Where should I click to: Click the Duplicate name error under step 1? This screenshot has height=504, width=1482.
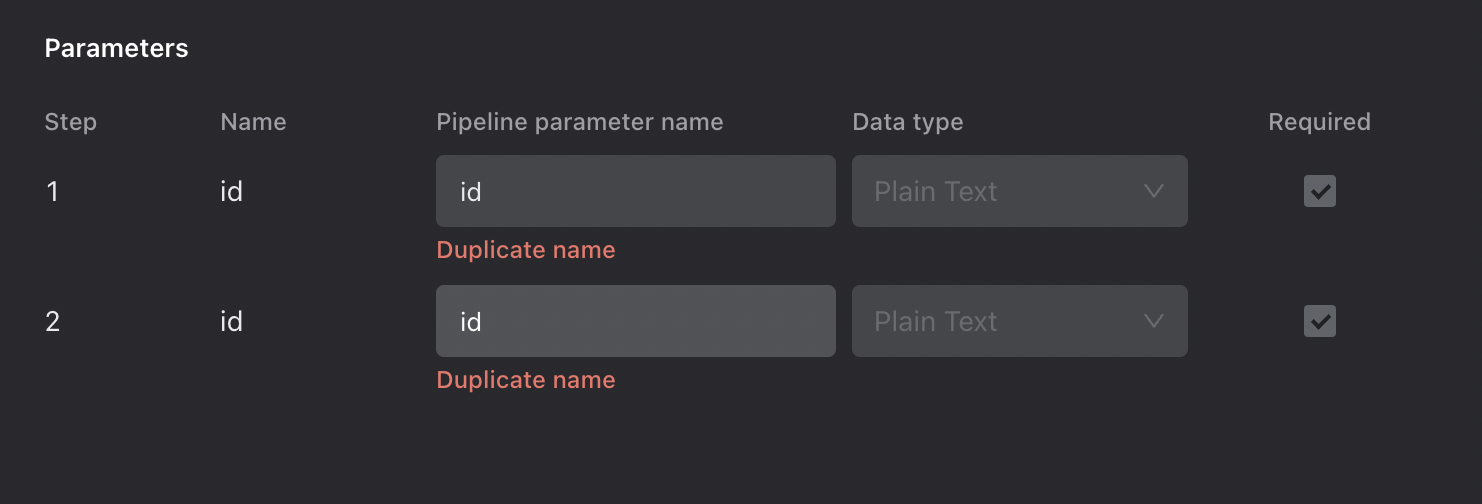pos(526,250)
